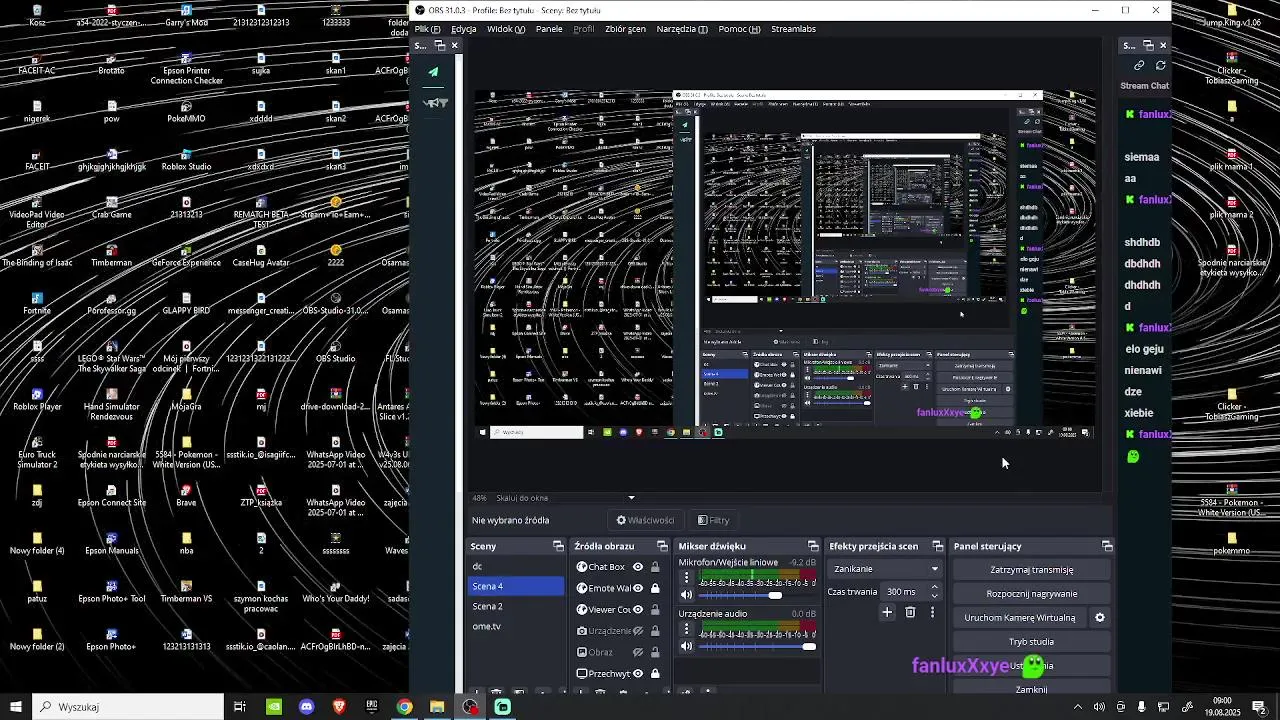The width and height of the screenshot is (1280, 720).
Task: Enable Tryb studia
Action: pyautogui.click(x=1032, y=642)
